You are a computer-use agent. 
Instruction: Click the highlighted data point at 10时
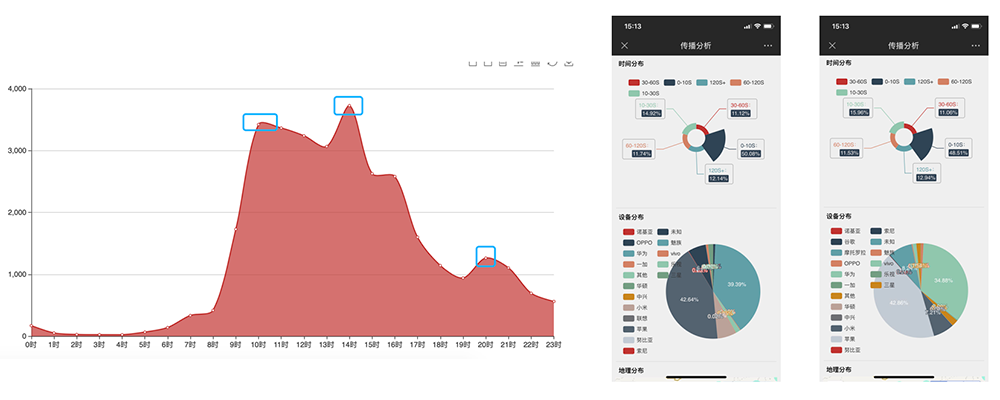tap(260, 123)
